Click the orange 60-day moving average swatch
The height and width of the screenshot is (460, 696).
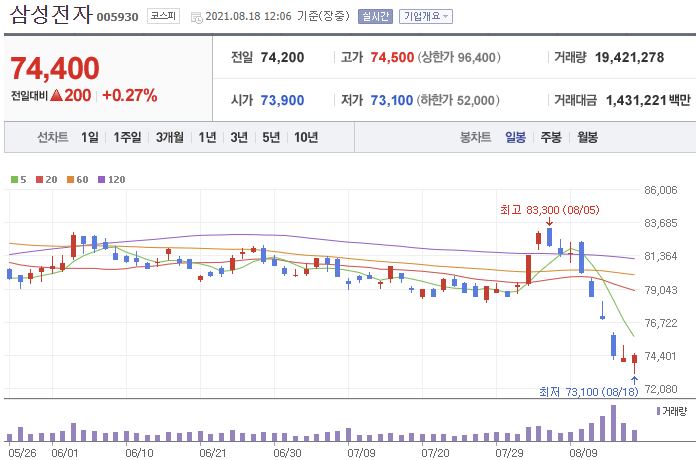[70, 179]
